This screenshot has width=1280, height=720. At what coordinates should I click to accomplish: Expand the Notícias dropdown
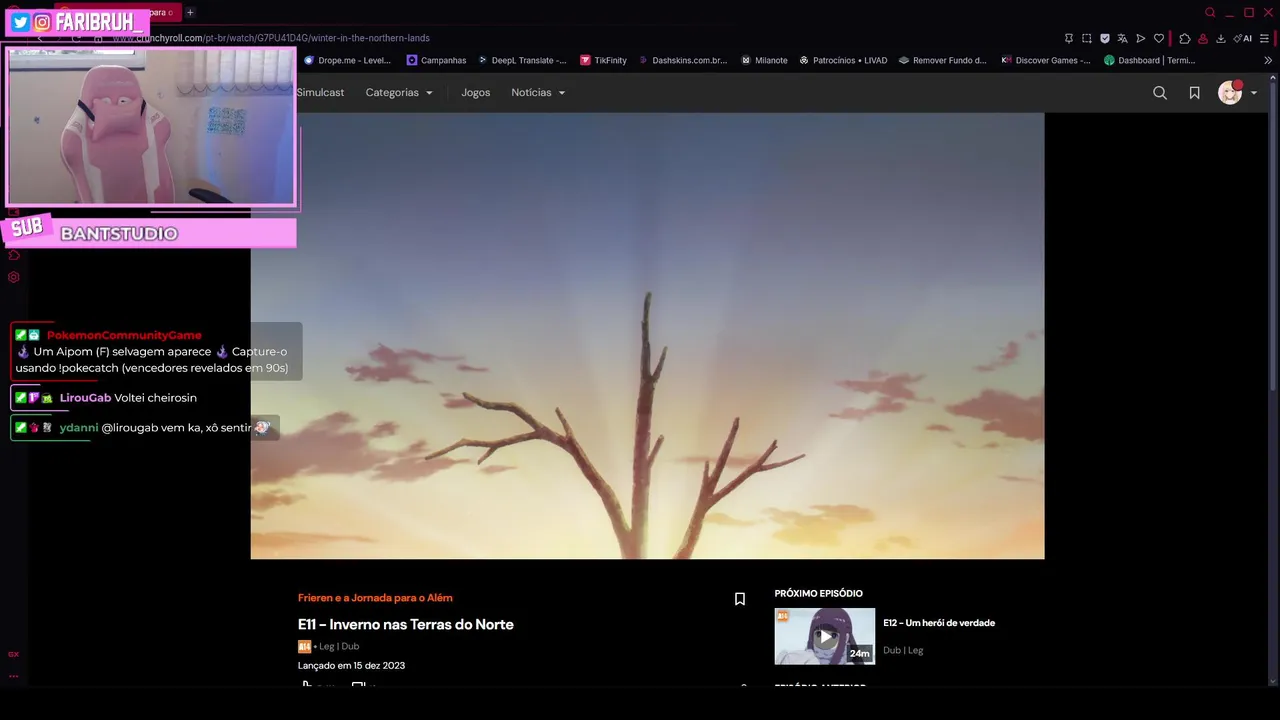(x=538, y=92)
